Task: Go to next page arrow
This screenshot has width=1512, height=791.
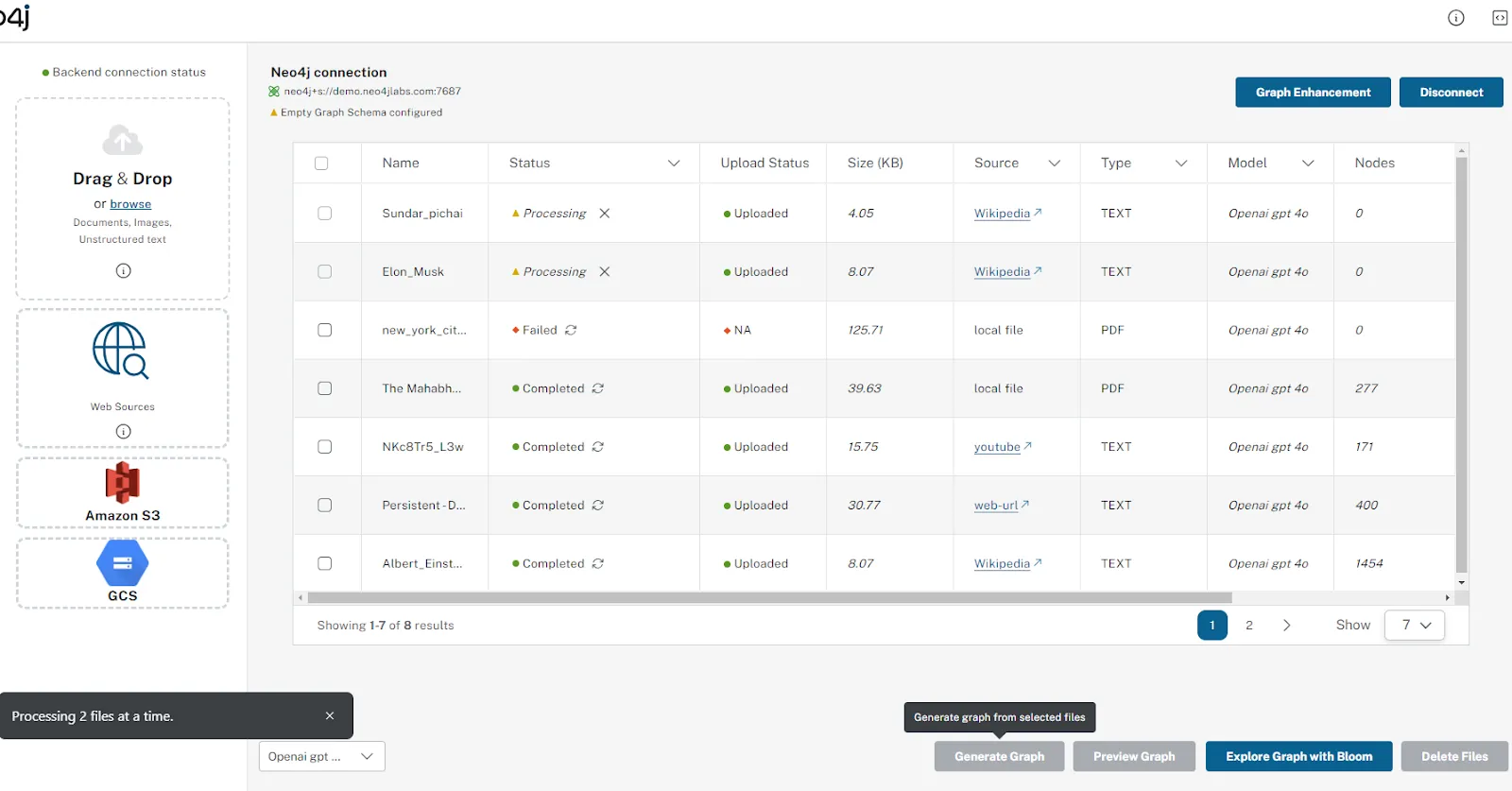Action: [x=1286, y=625]
